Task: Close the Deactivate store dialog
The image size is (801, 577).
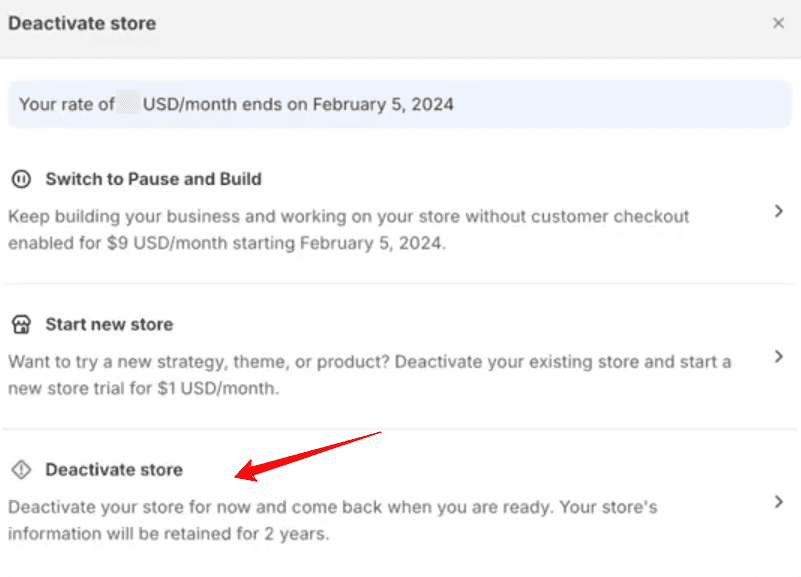Action: (778, 23)
